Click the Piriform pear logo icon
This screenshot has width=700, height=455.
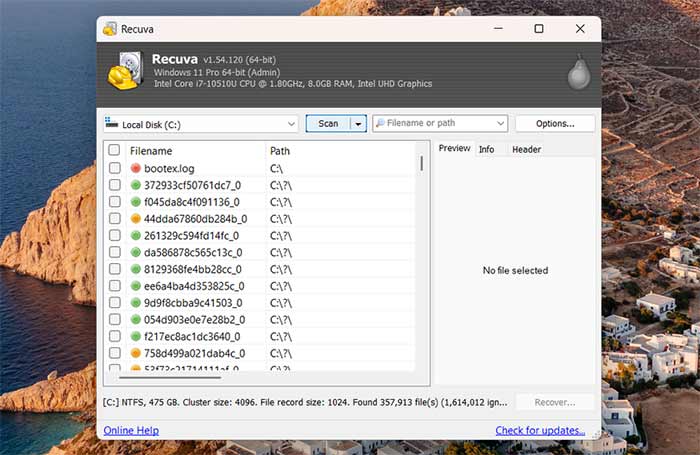(575, 72)
